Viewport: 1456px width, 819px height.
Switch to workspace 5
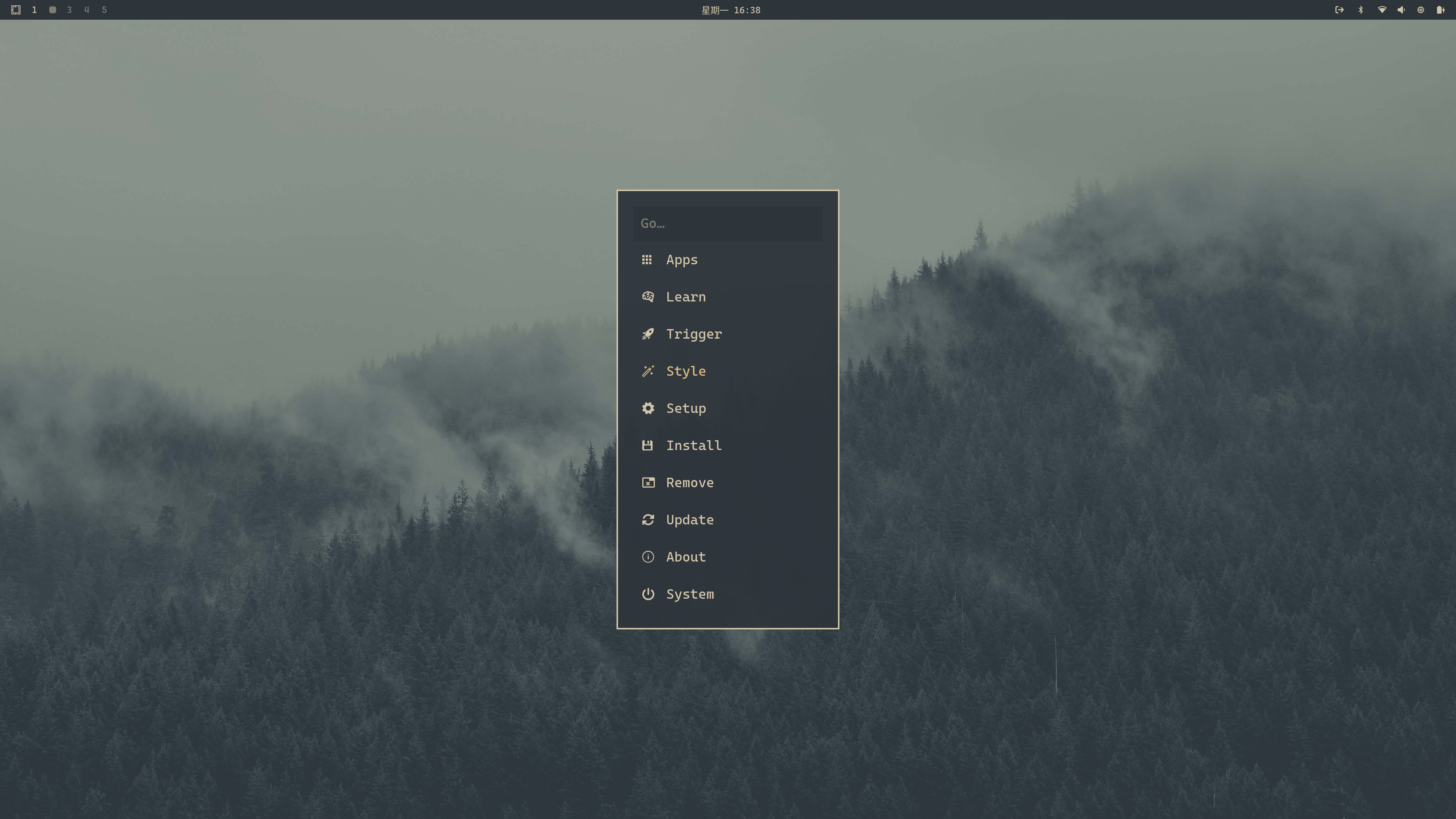[104, 9]
